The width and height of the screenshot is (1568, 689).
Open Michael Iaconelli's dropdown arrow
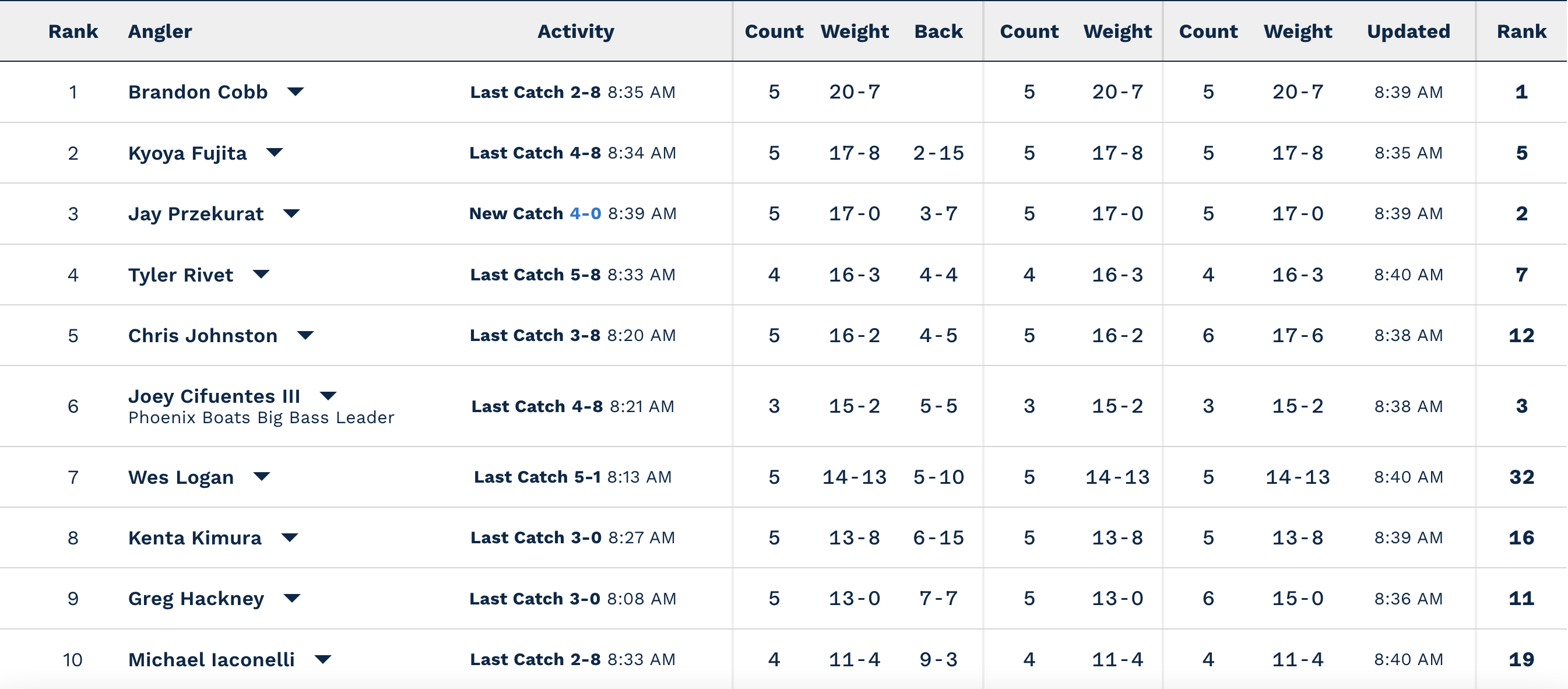pos(323,659)
